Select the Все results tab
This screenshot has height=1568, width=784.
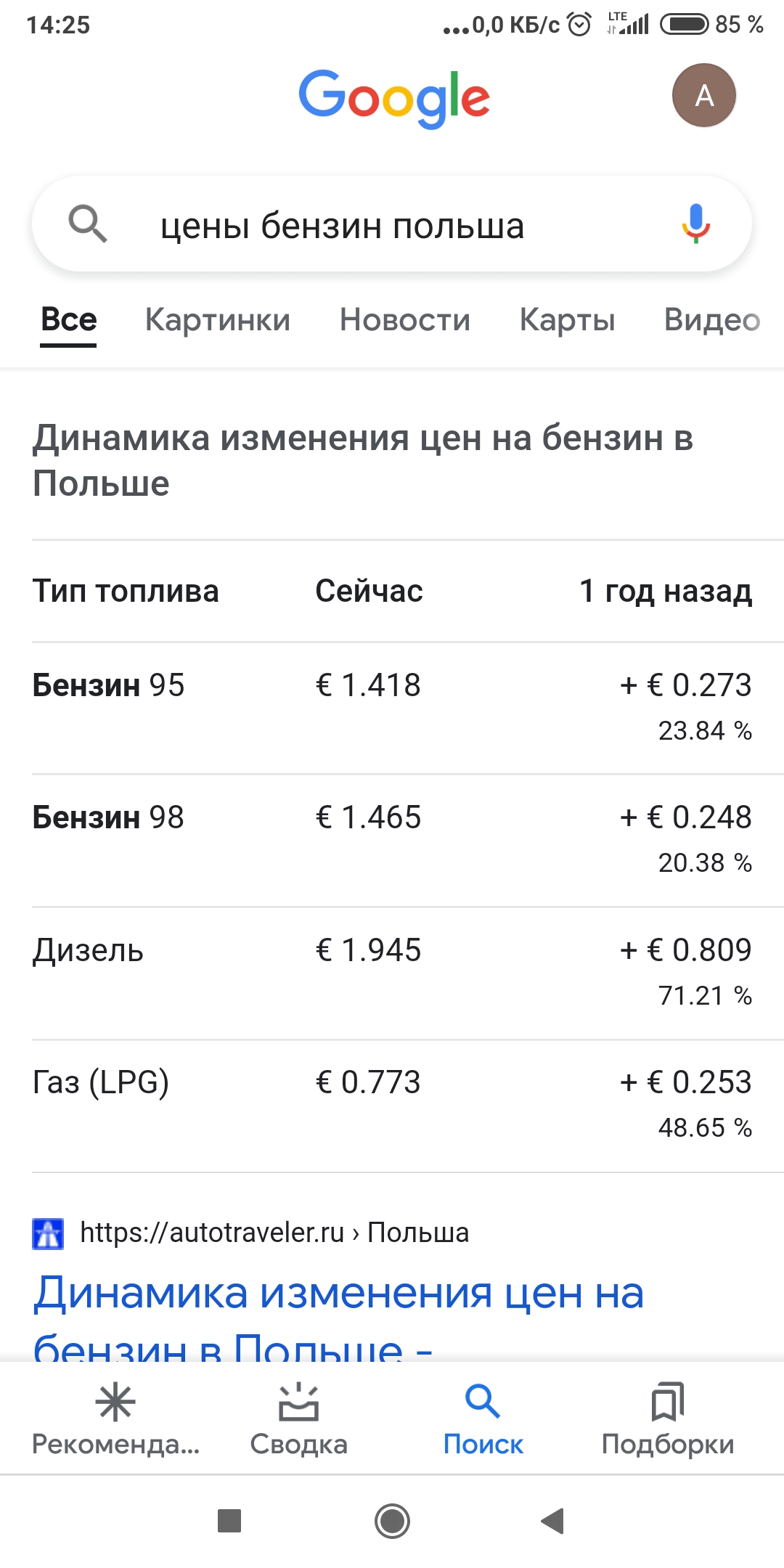(69, 320)
